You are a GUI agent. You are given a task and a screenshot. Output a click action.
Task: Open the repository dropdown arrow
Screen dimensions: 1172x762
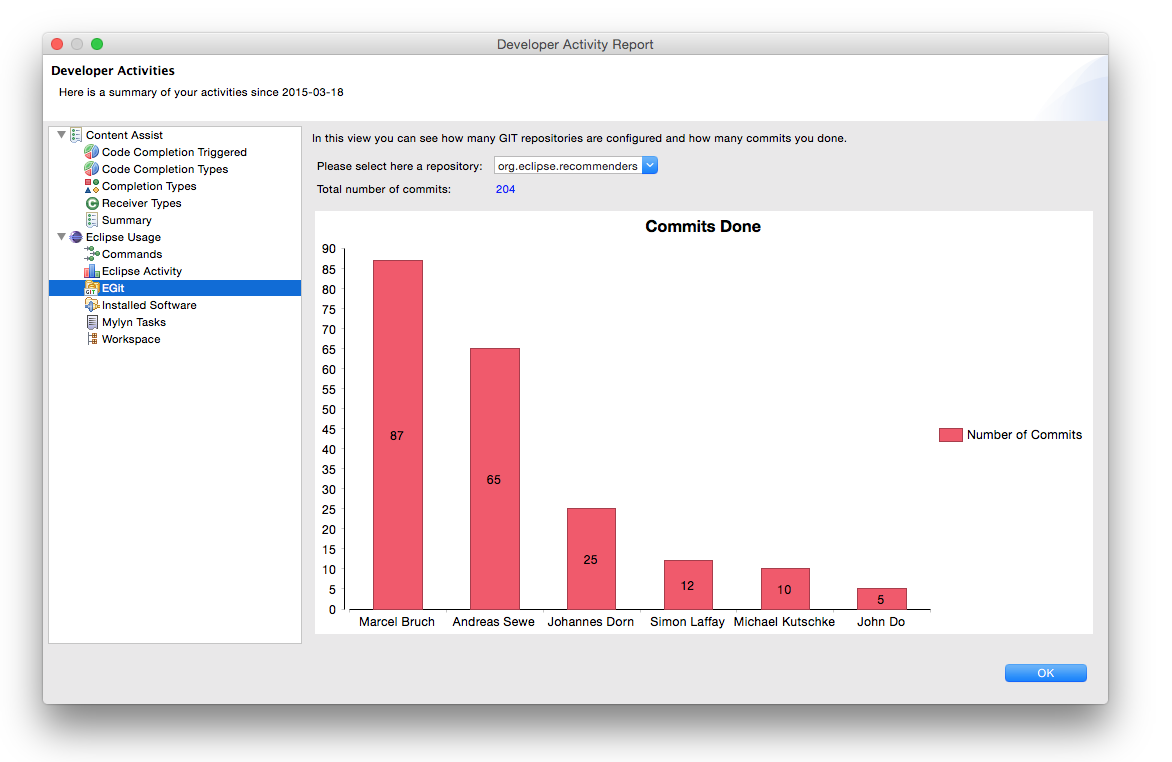[x=650, y=166]
